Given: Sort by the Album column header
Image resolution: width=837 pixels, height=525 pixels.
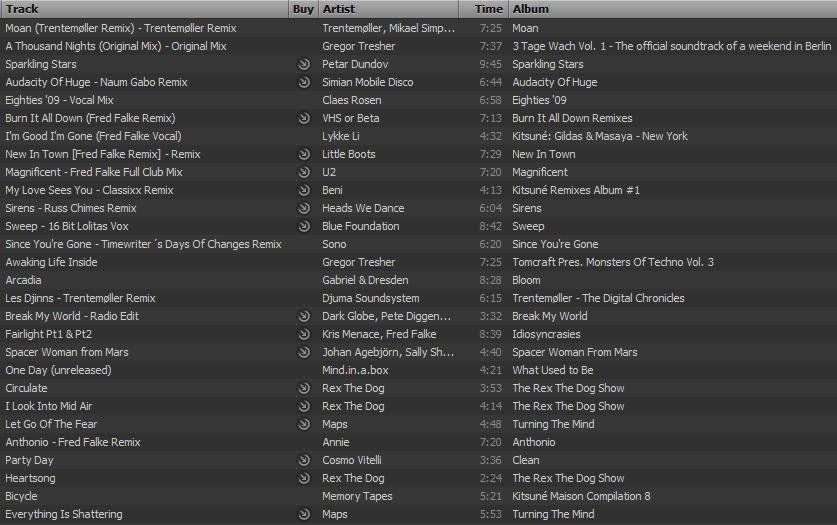Looking at the screenshot, I should coord(670,9).
